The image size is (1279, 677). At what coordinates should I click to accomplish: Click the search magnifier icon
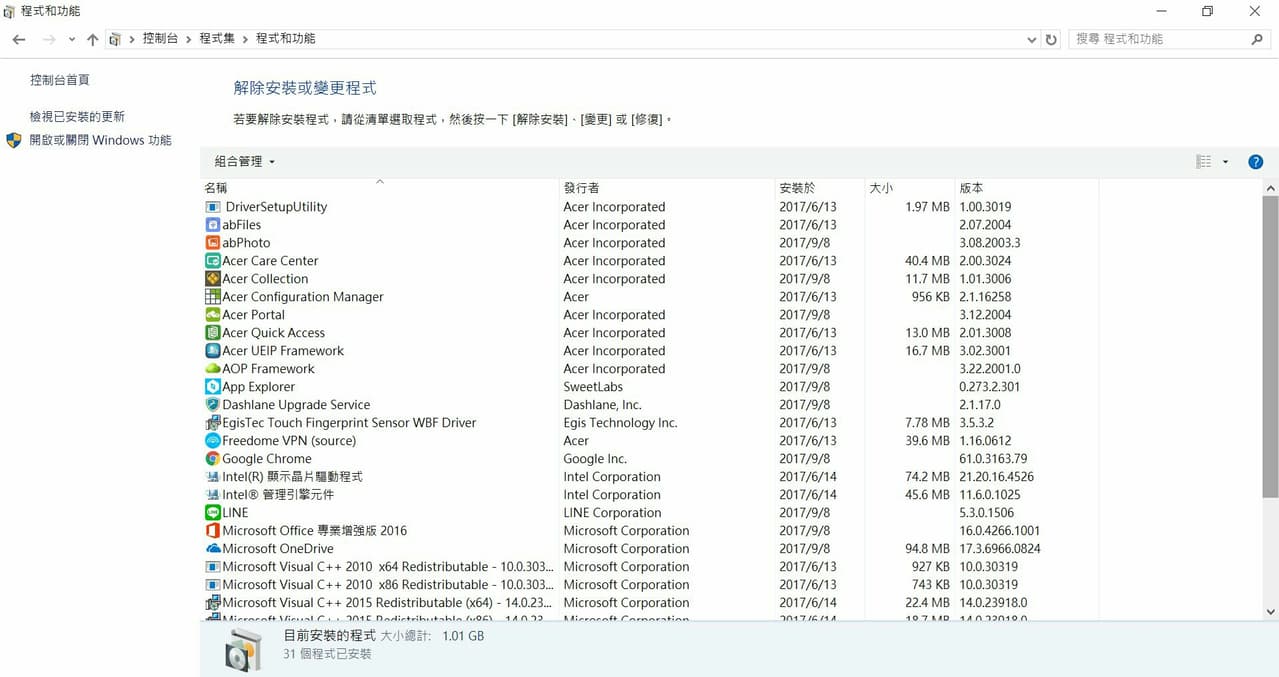[x=1257, y=39]
